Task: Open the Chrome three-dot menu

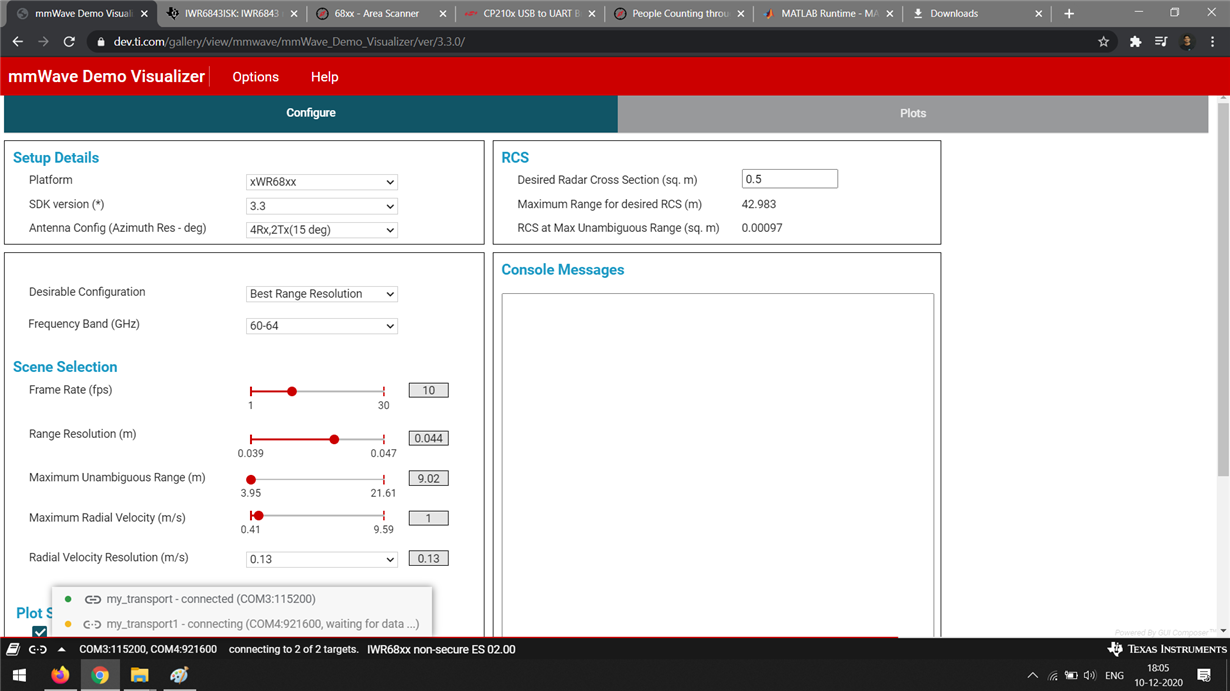Action: tap(1213, 42)
